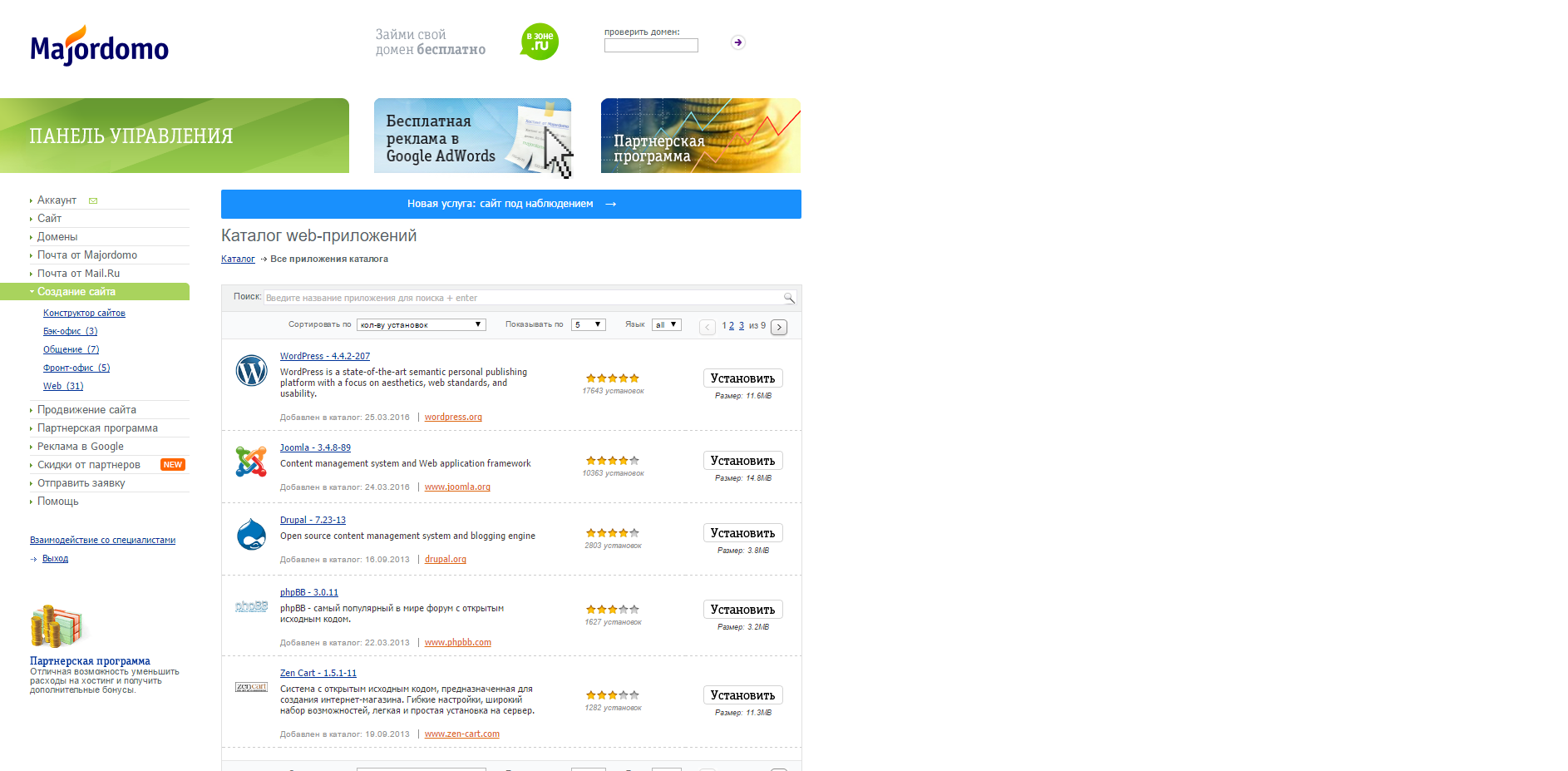Open 'Zen Cart - 1.5.1-11' title link

click(318, 674)
